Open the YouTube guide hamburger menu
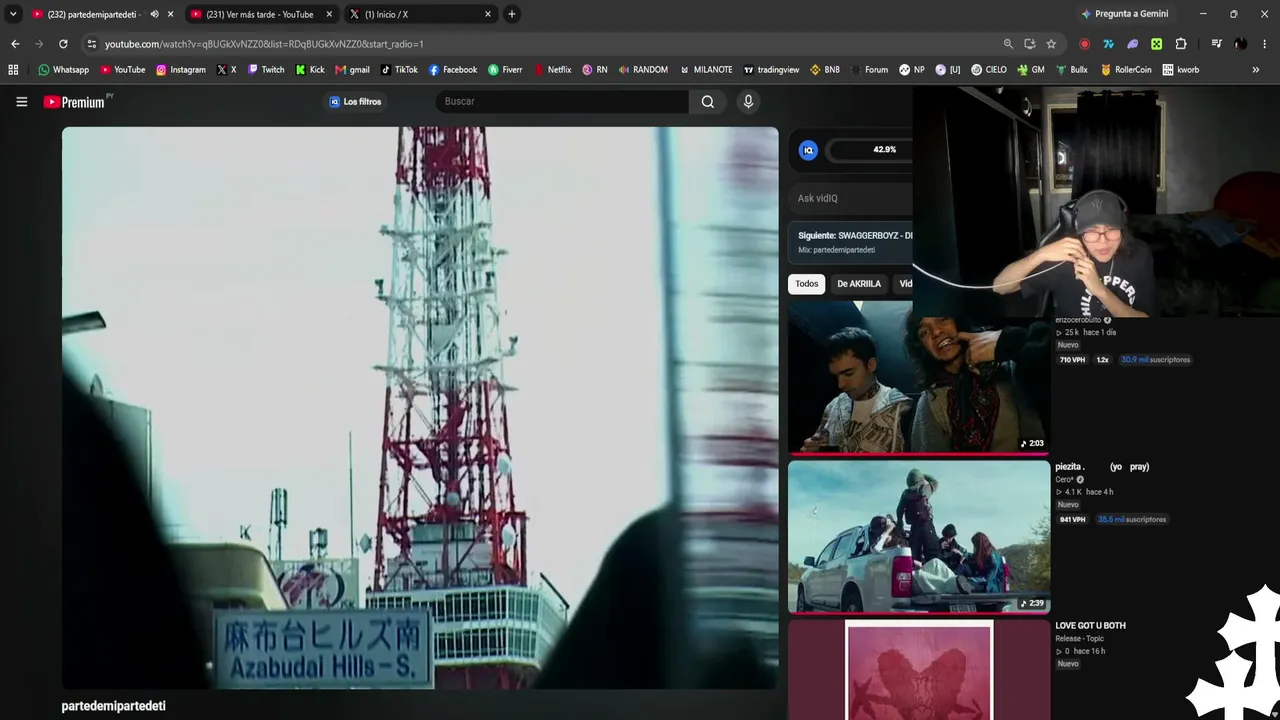Screen dimensions: 1280x720 point(21,101)
